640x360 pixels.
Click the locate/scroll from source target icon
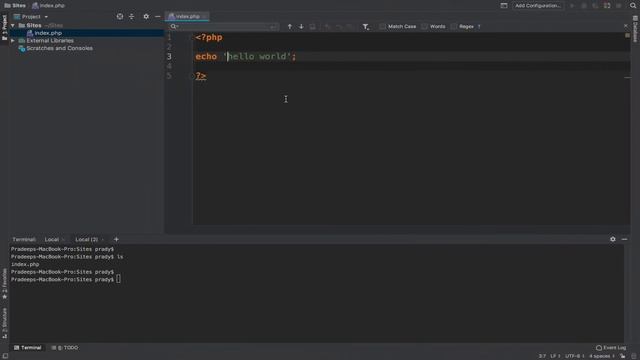point(120,17)
